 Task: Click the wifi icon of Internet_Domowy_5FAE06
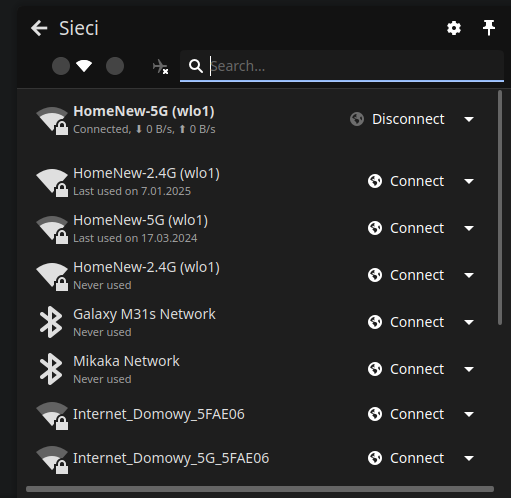[52, 415]
